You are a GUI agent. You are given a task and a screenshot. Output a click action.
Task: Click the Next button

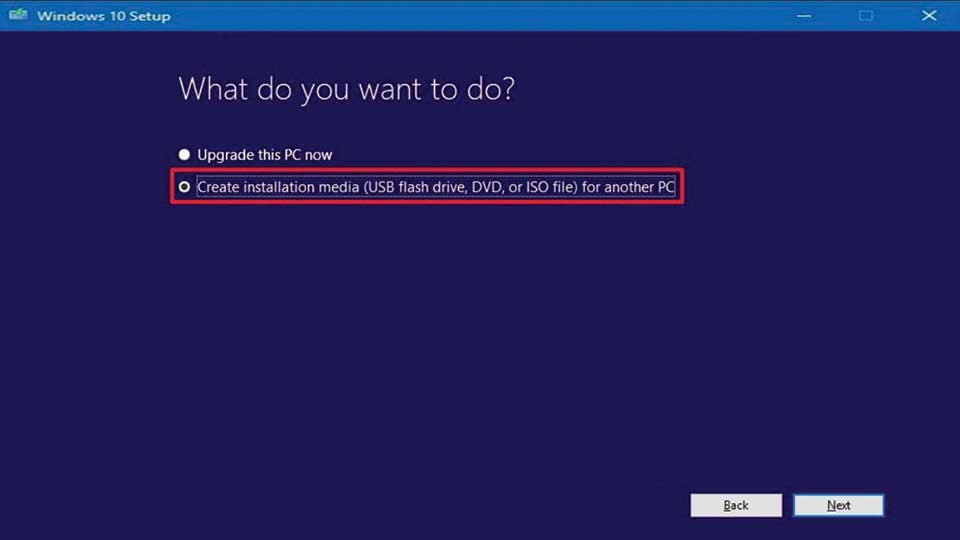838,505
